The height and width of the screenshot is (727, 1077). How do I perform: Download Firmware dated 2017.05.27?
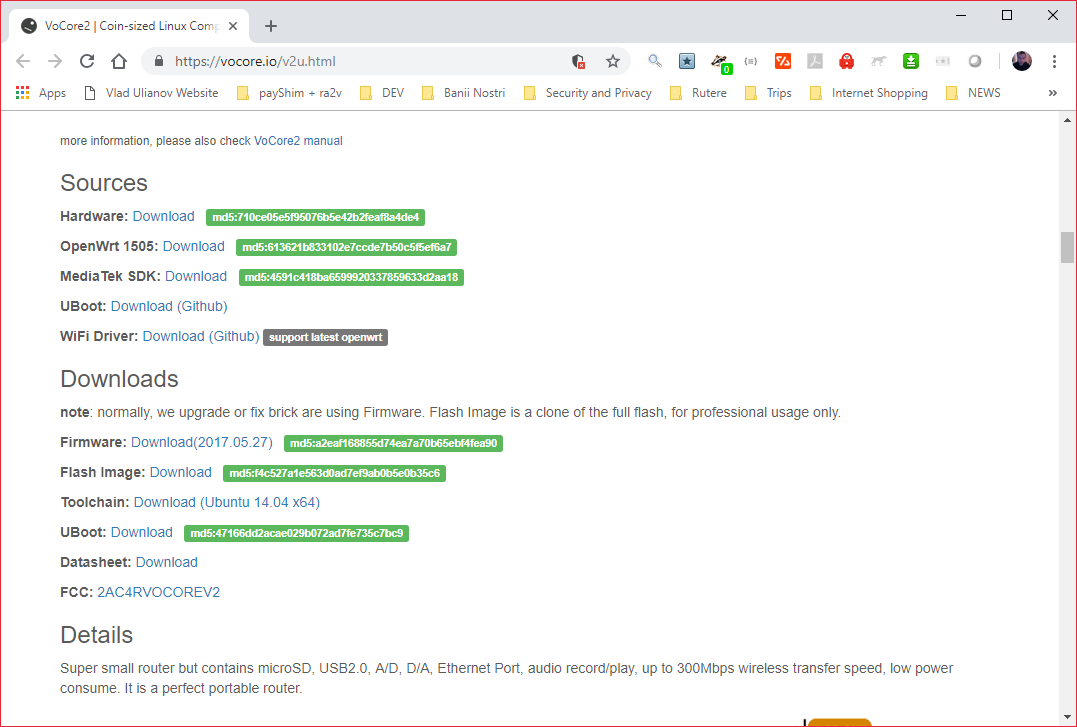[x=202, y=443]
